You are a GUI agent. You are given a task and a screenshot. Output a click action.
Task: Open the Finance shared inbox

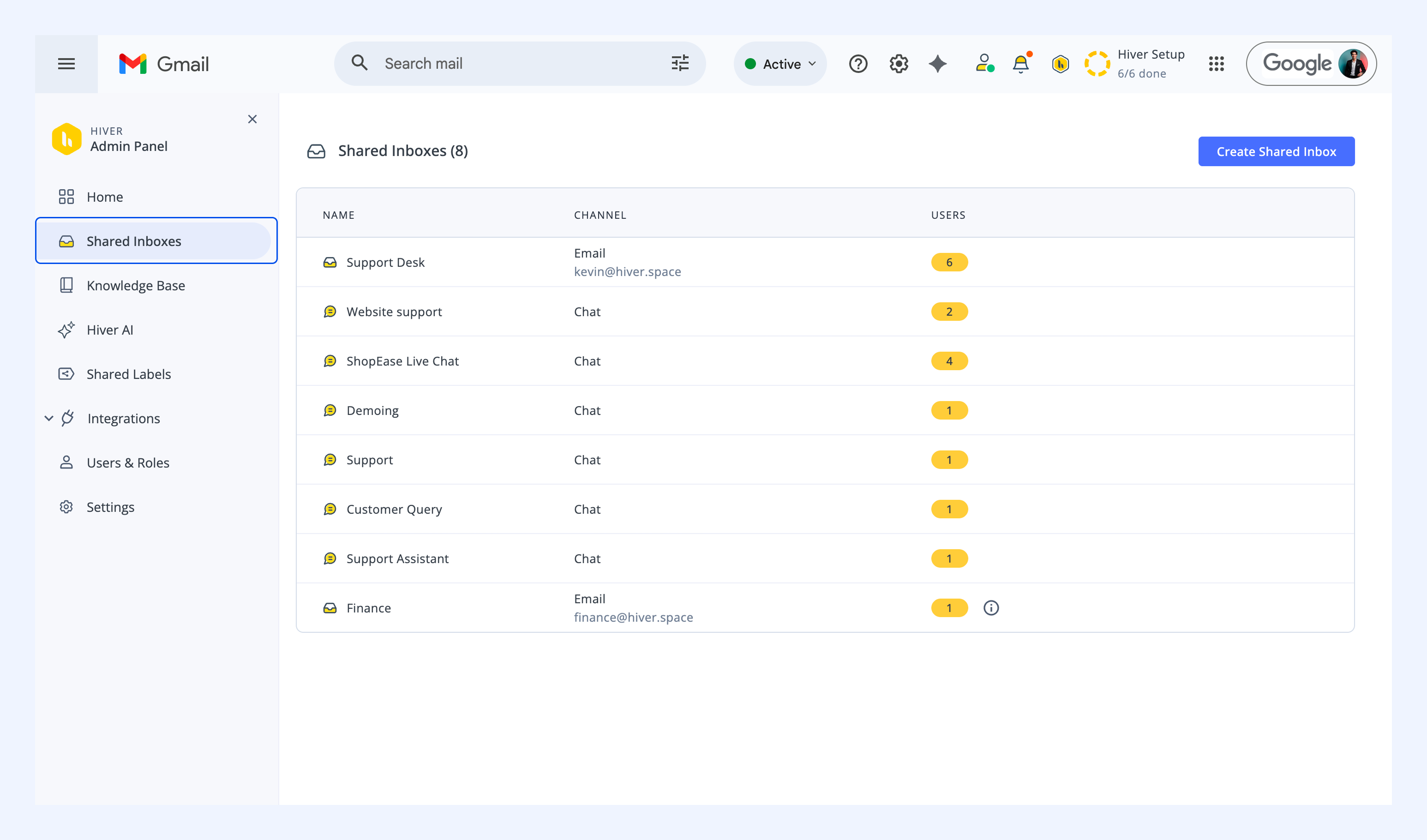(x=825, y=608)
